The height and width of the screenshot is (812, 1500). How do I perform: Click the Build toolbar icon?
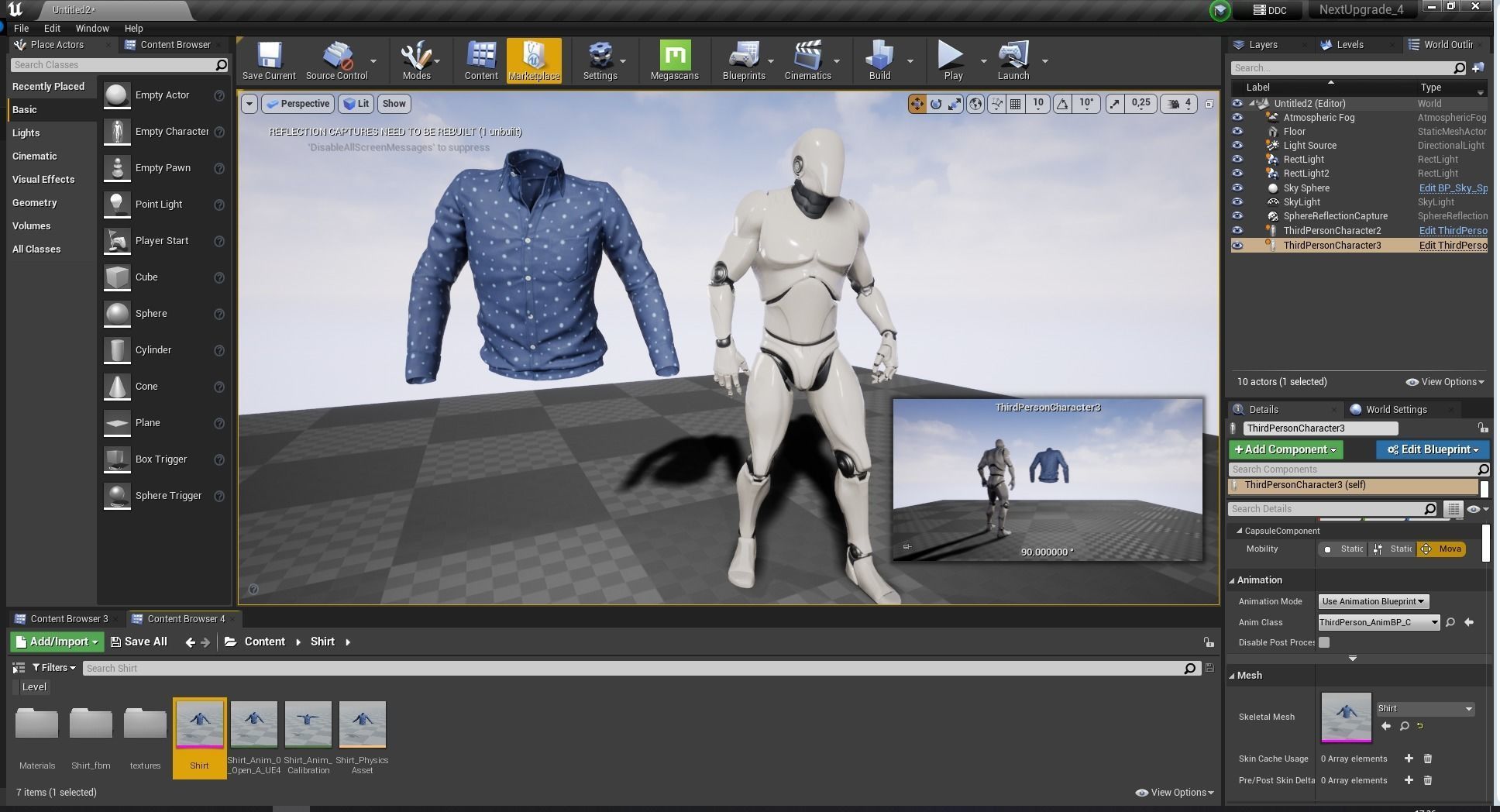tap(879, 60)
